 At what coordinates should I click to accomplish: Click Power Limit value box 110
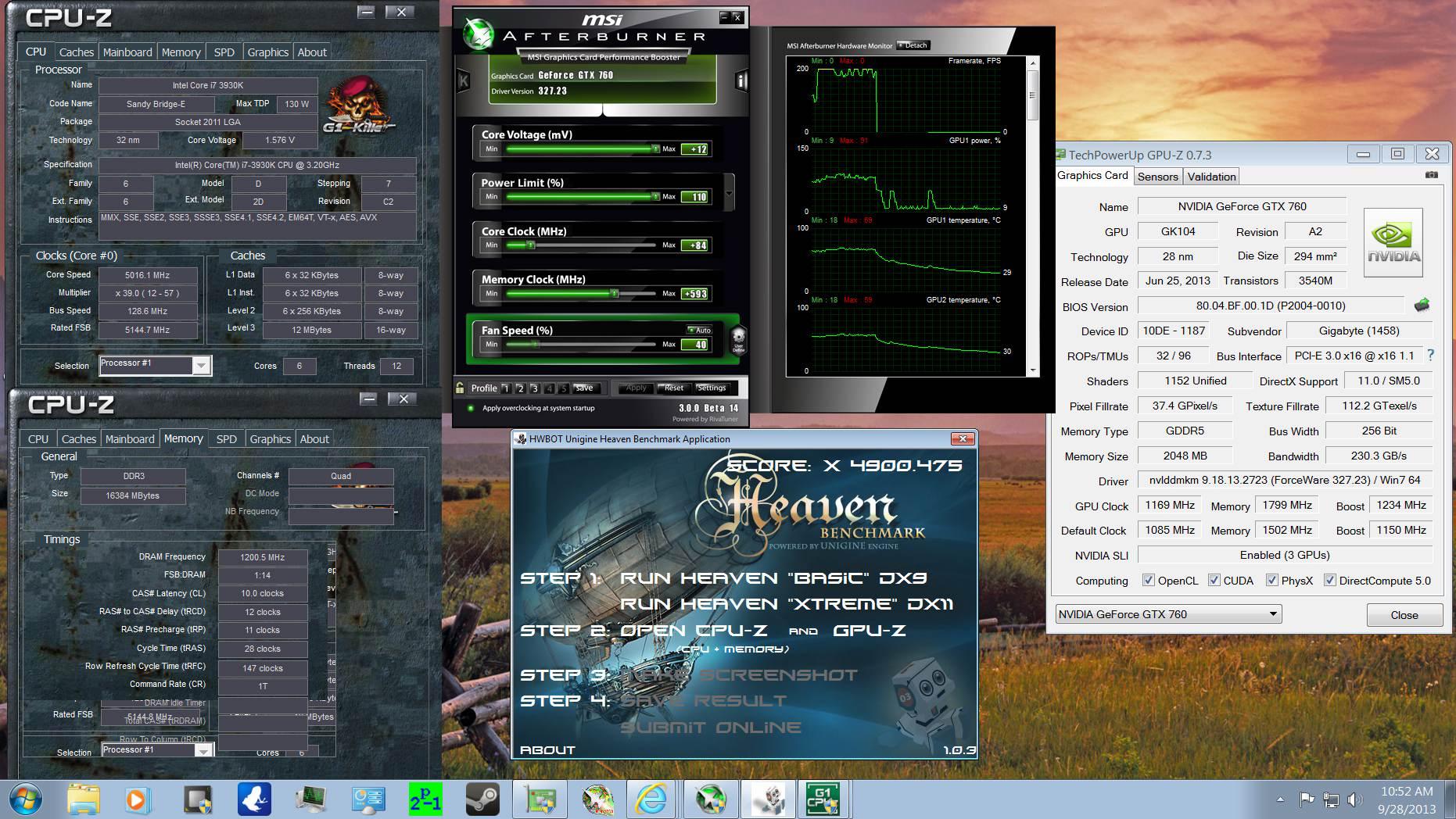coord(696,197)
